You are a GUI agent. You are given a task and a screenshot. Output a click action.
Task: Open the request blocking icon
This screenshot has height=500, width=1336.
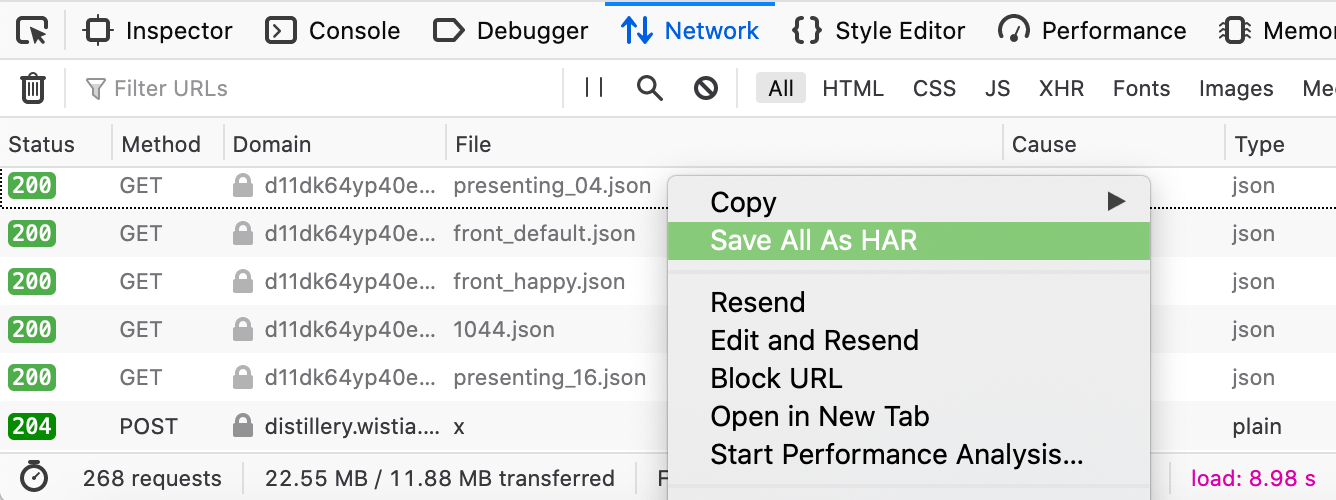[706, 89]
